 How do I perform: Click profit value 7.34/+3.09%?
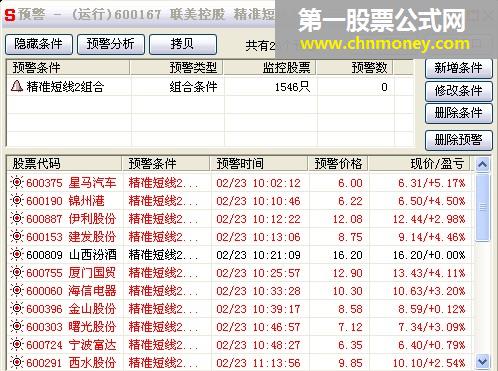click(x=432, y=327)
